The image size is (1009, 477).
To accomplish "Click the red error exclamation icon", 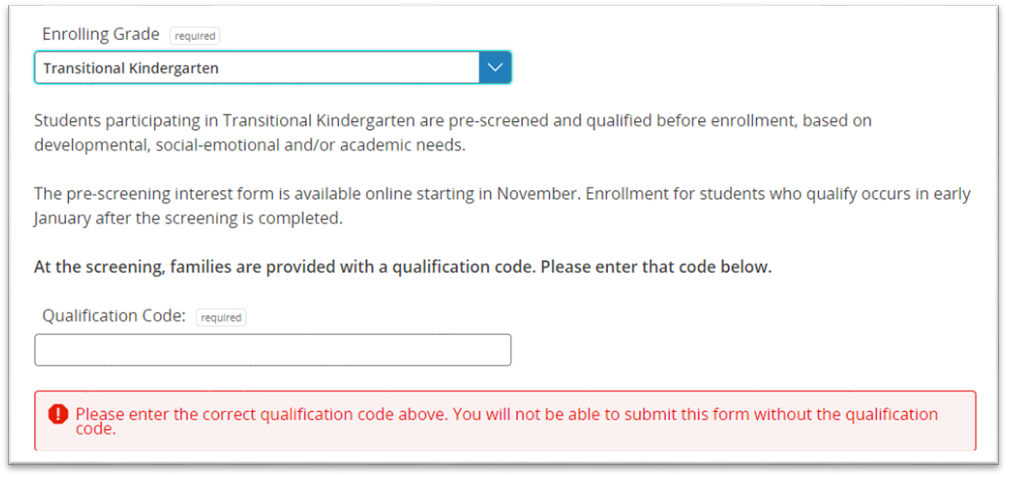I will point(58,414).
